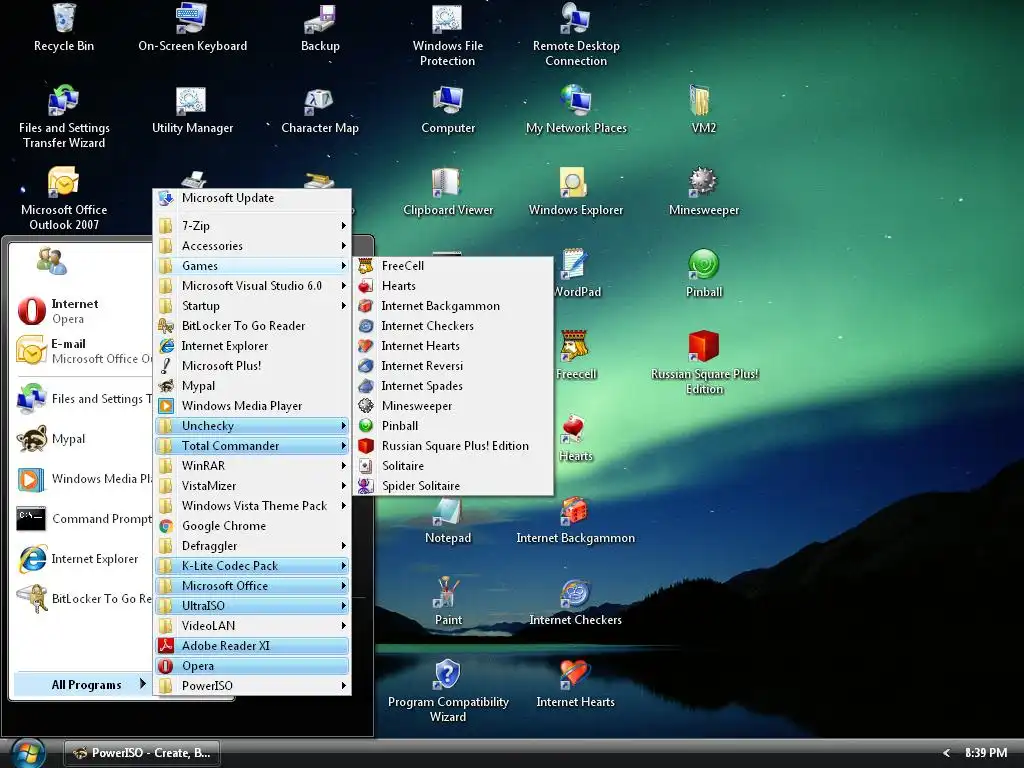Select the Computer desktop icon
The height and width of the screenshot is (768, 1024).
[447, 110]
